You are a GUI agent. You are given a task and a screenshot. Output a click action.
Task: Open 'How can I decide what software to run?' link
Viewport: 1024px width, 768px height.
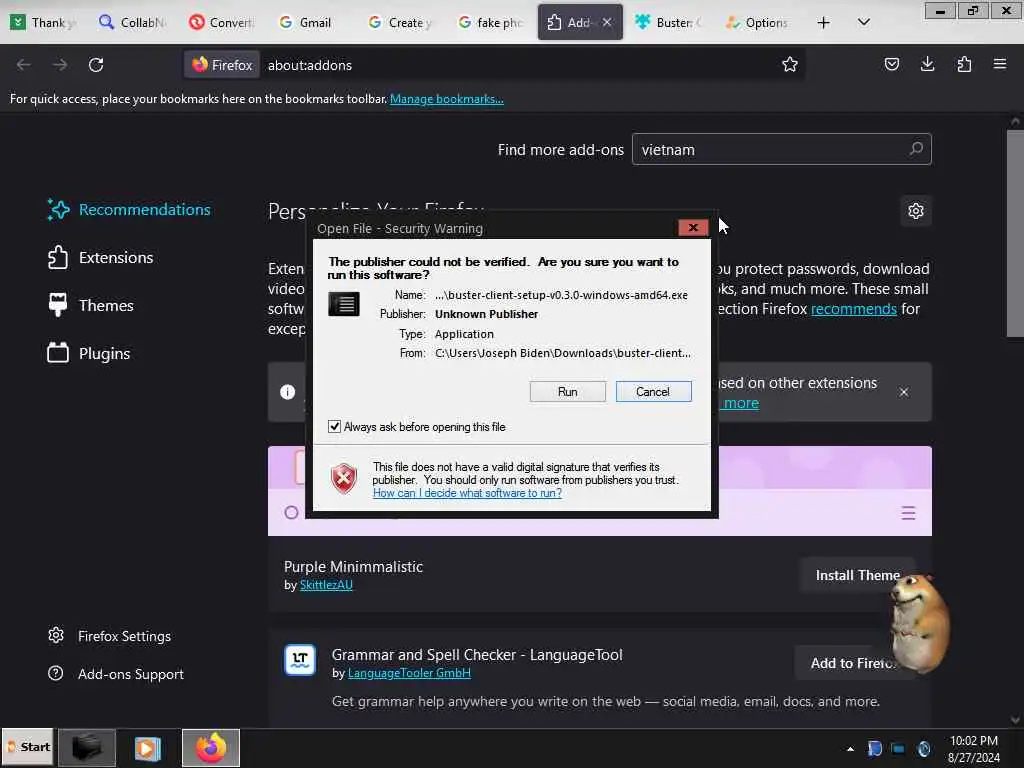pos(467,493)
